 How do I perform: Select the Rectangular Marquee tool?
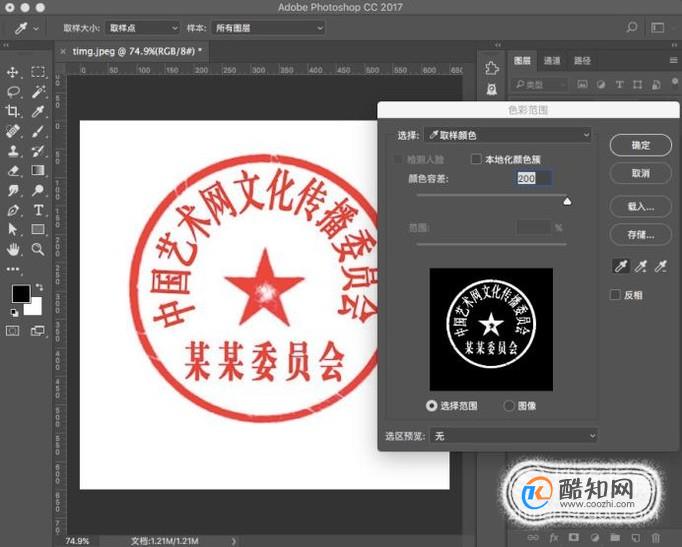click(38, 72)
